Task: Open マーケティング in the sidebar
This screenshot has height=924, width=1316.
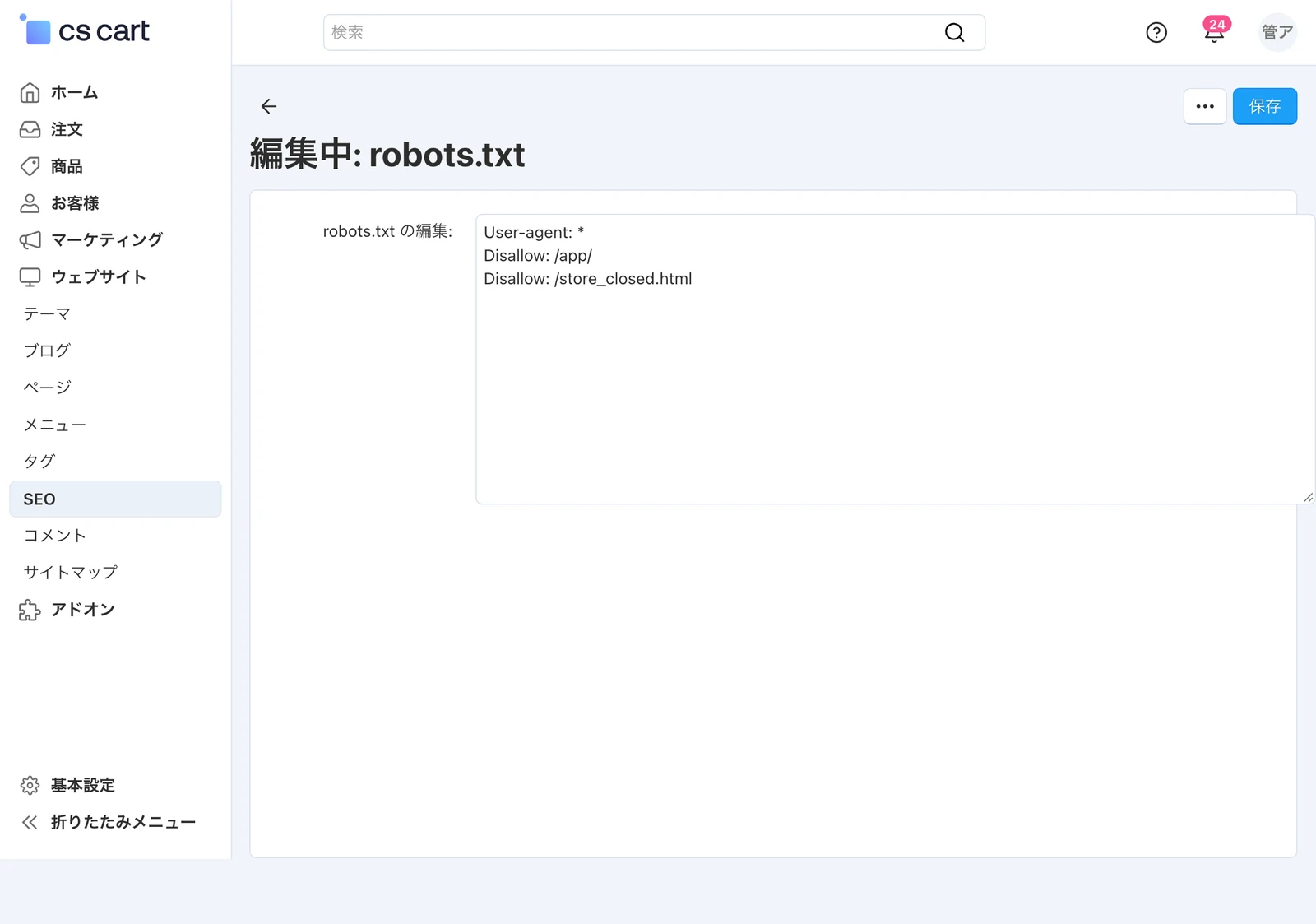Action: click(x=107, y=240)
